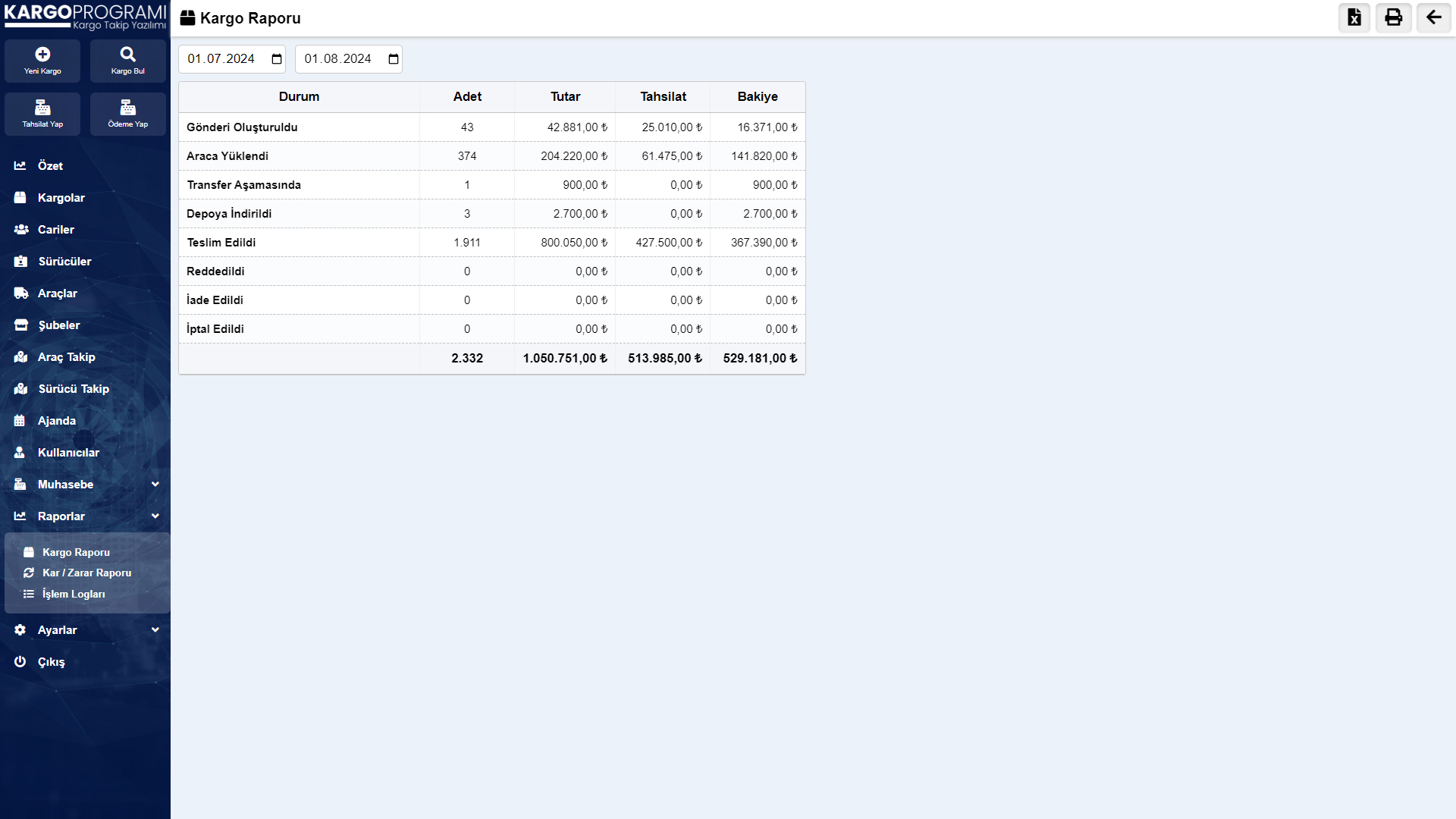Screen dimensions: 1456x819
Task: Print the Kargo Raporu
Action: pyautogui.click(x=1394, y=17)
